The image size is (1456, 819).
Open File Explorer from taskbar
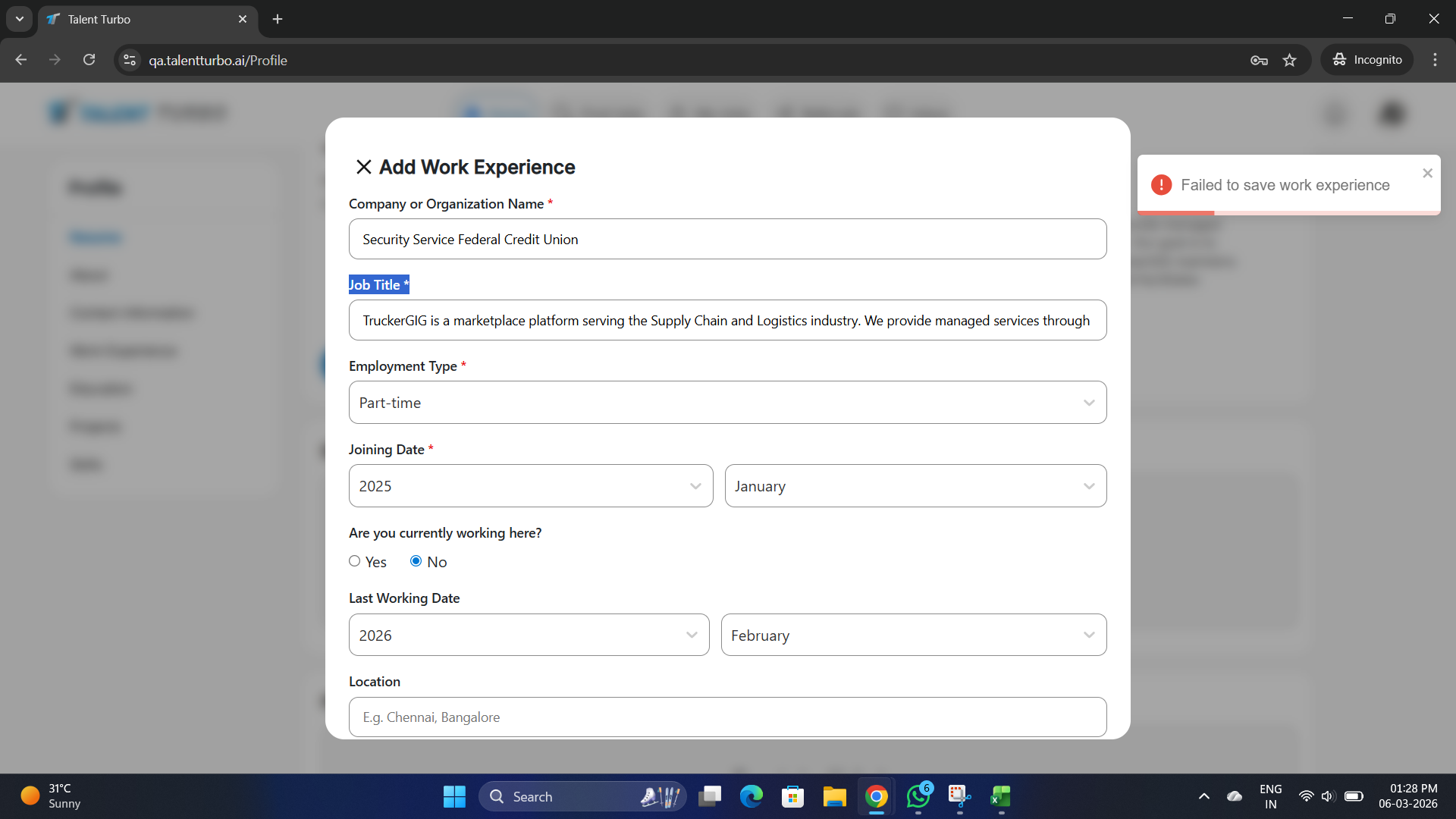834,796
